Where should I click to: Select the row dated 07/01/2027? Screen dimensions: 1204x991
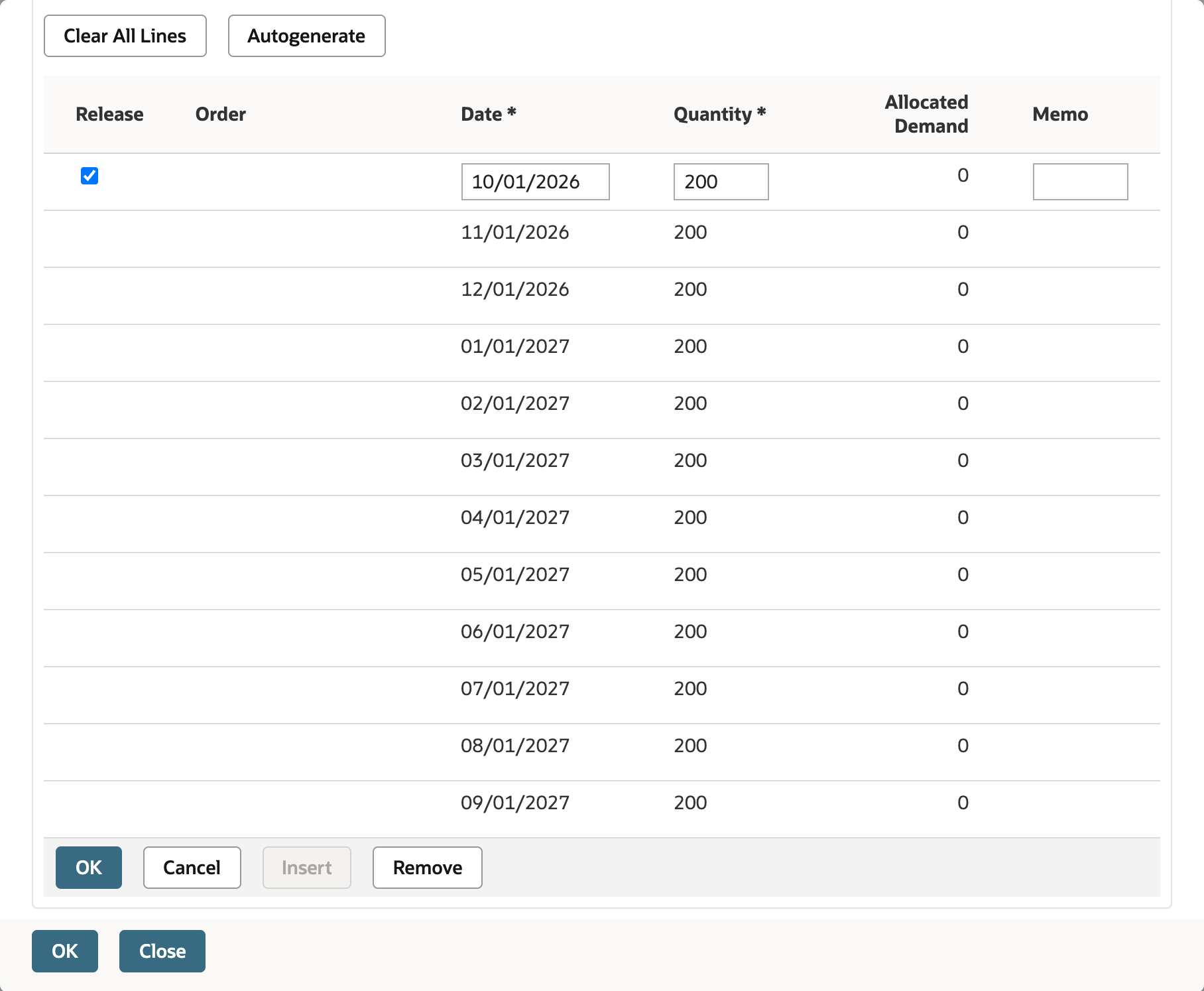tap(602, 695)
